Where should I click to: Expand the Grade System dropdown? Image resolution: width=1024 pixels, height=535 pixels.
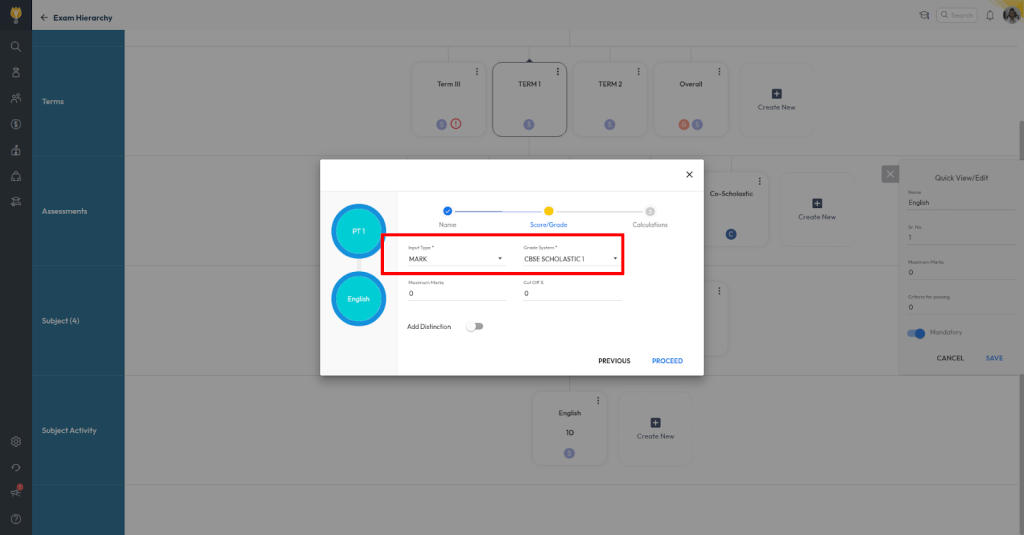click(x=571, y=259)
